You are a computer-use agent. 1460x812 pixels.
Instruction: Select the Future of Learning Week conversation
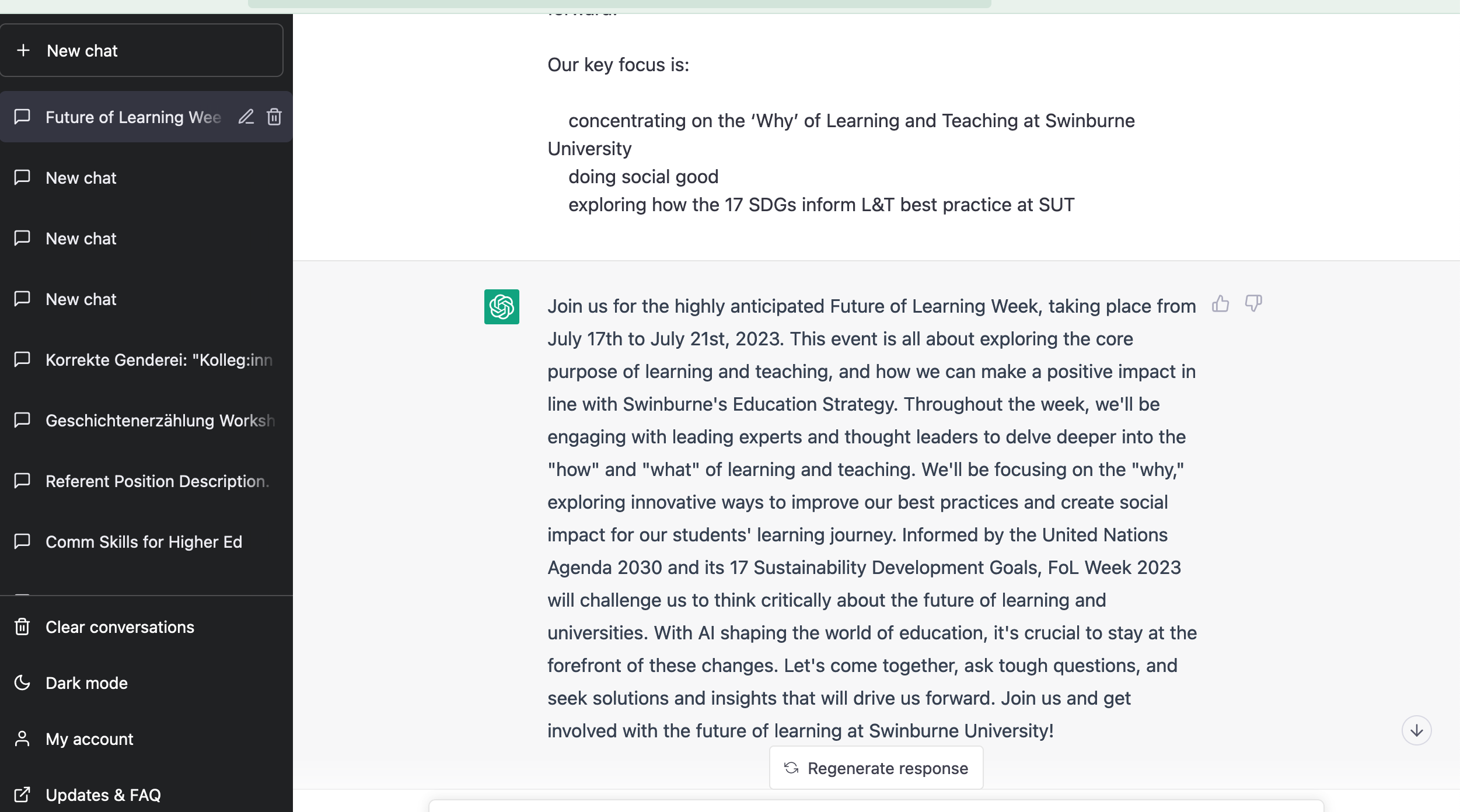coord(133,117)
